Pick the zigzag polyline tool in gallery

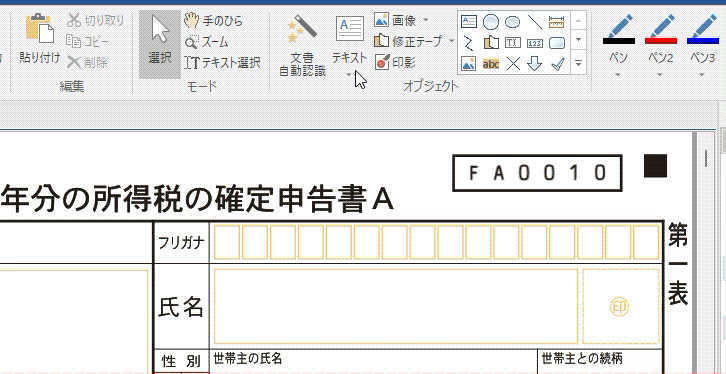point(469,43)
